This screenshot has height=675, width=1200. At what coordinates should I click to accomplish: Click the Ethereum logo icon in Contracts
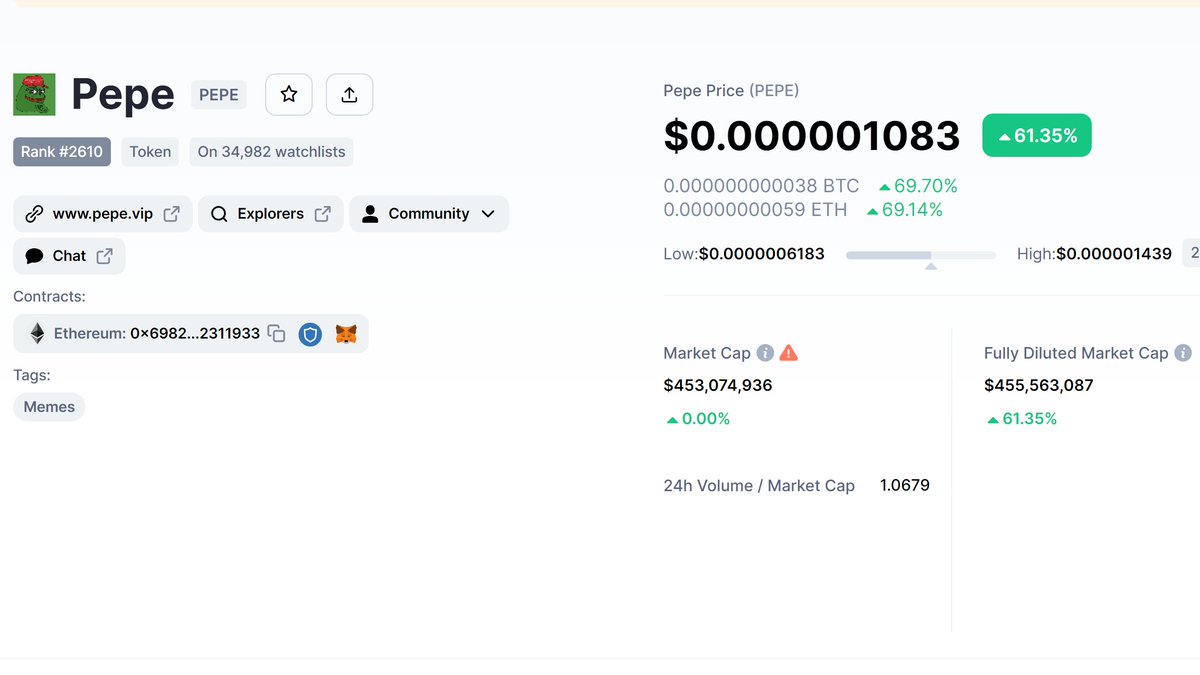click(37, 333)
